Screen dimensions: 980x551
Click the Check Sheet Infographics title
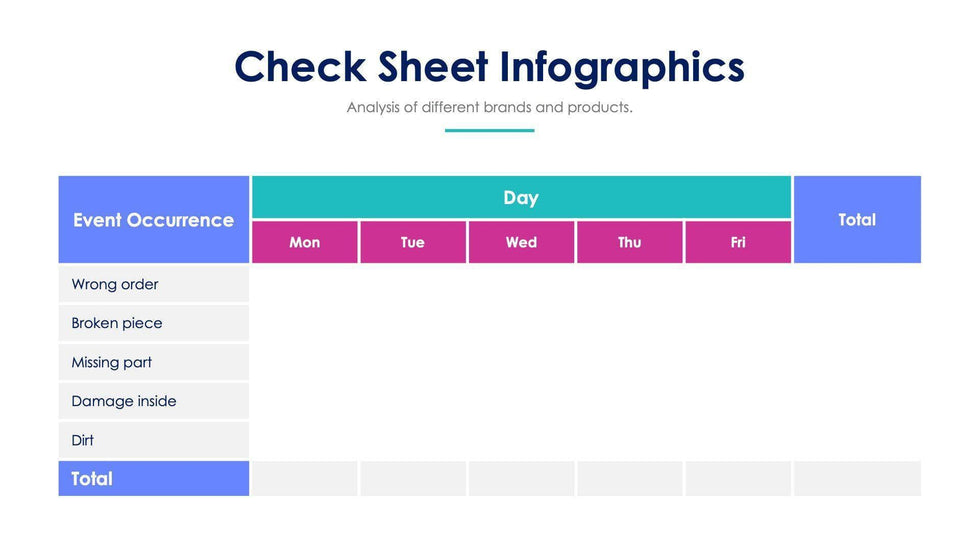tap(489, 67)
